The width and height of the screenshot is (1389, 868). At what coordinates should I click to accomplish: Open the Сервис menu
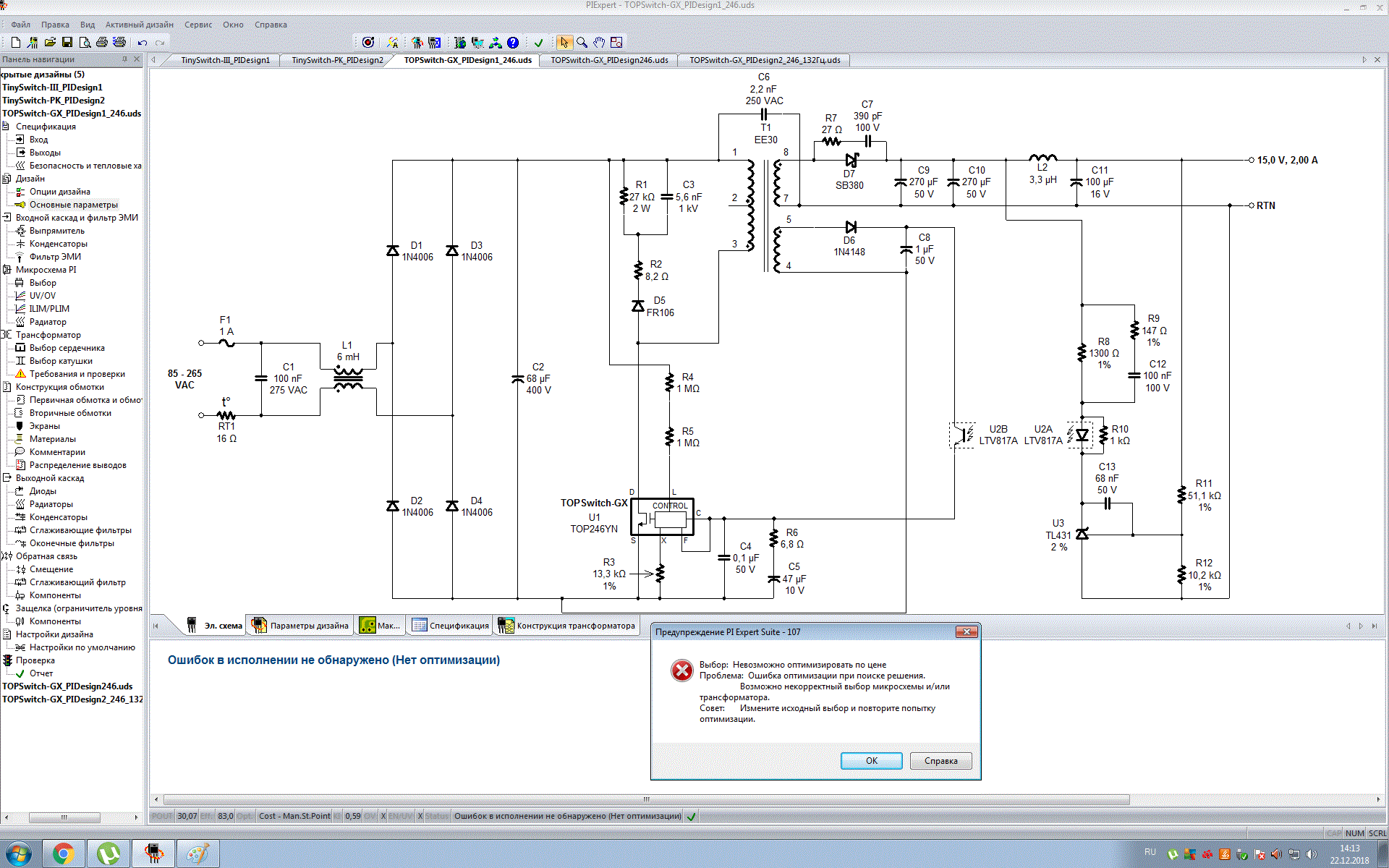click(x=198, y=25)
